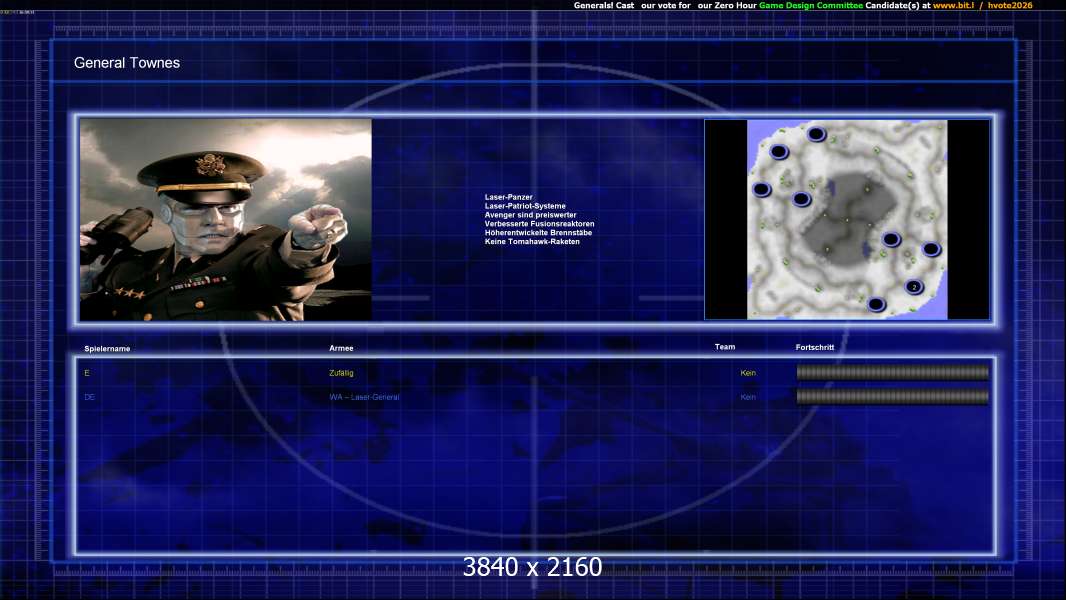Click the easternmost start position marker on the minimap
This screenshot has width=1066, height=600.
point(931,249)
